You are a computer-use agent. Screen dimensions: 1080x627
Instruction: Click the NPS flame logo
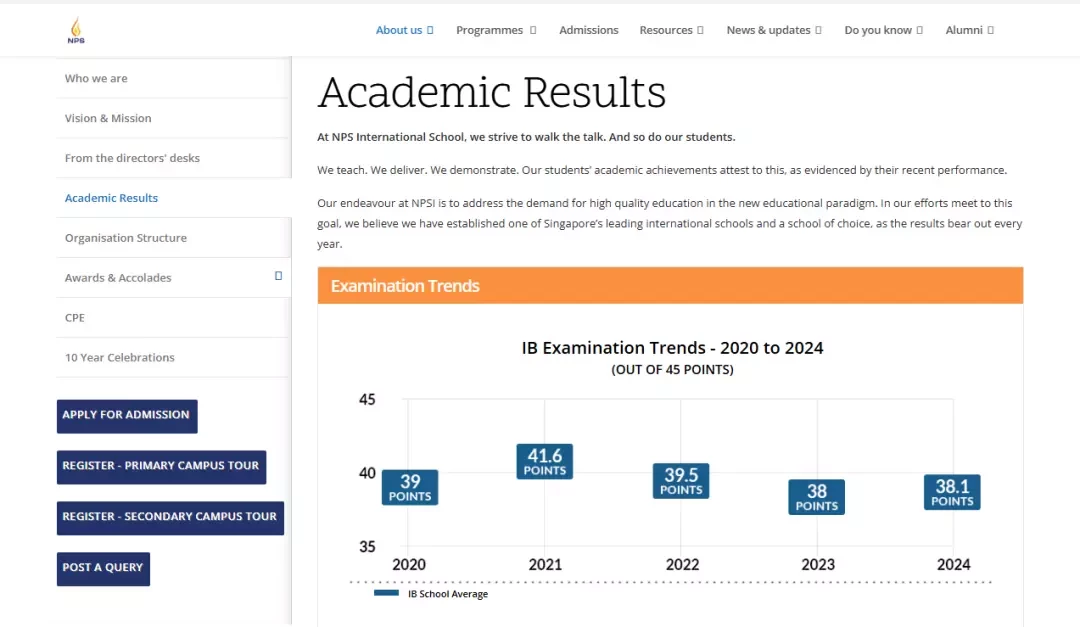[x=76, y=30]
